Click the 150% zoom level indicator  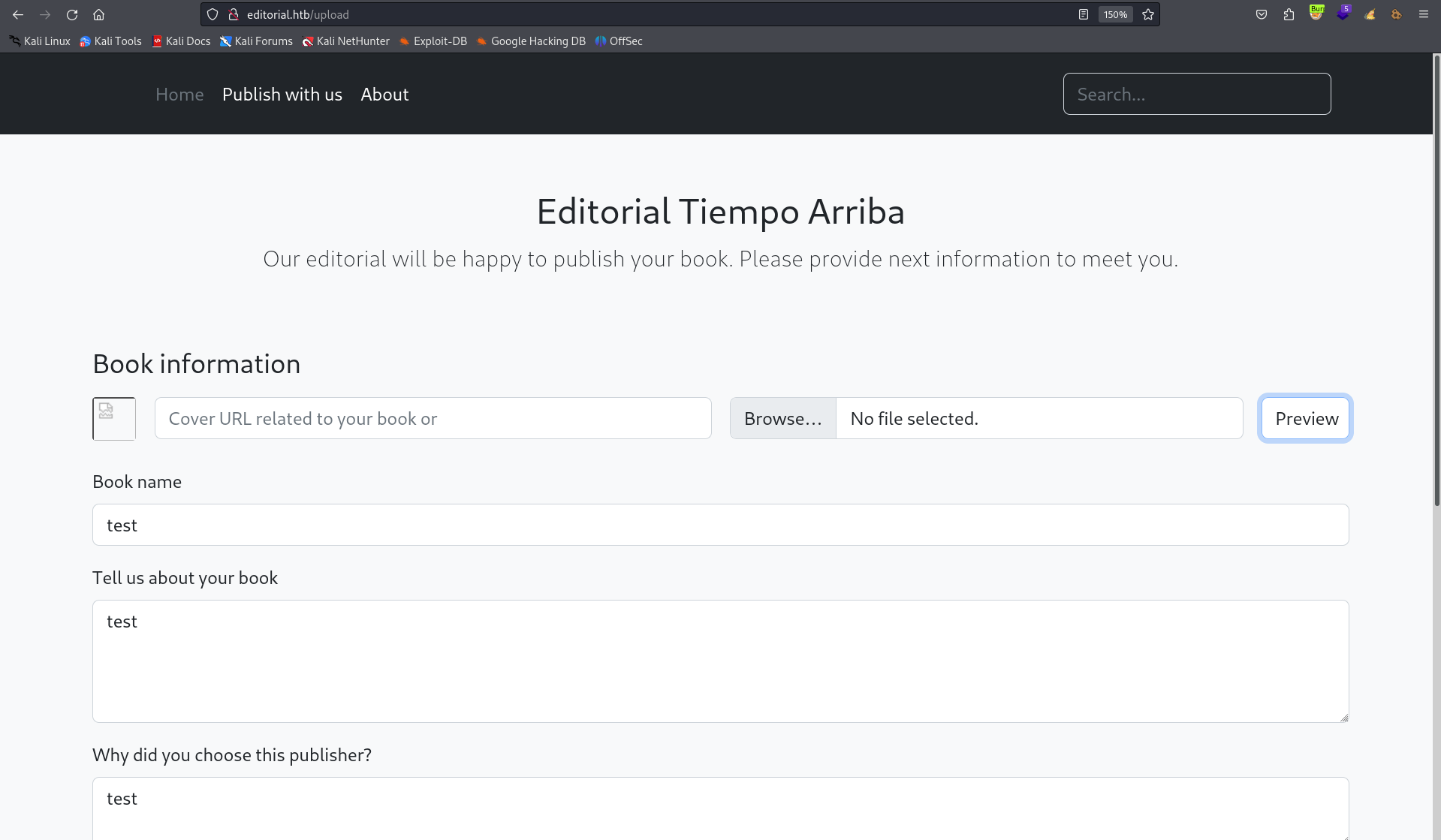pos(1115,14)
